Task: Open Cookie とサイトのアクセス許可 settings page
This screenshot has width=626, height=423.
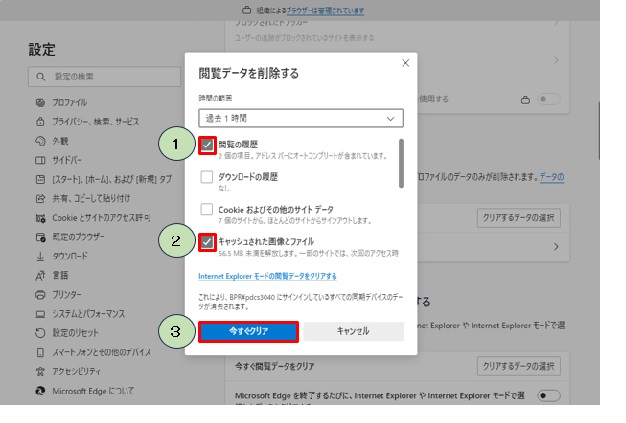Action: [101, 218]
